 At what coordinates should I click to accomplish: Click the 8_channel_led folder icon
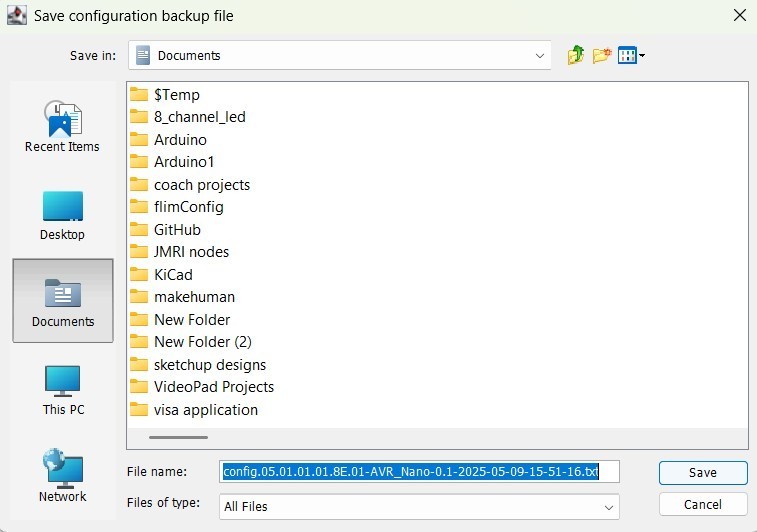[139, 116]
